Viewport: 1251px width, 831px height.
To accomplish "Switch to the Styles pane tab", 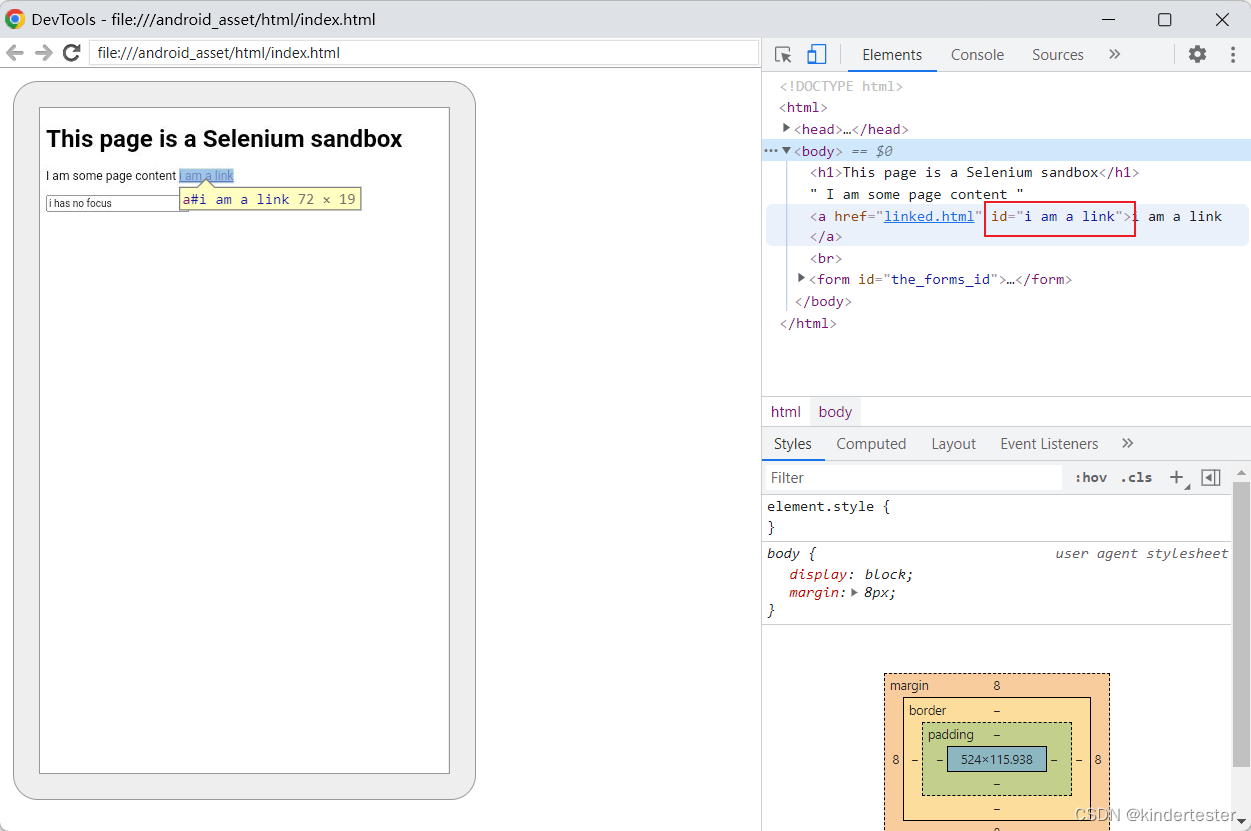I will 793,444.
